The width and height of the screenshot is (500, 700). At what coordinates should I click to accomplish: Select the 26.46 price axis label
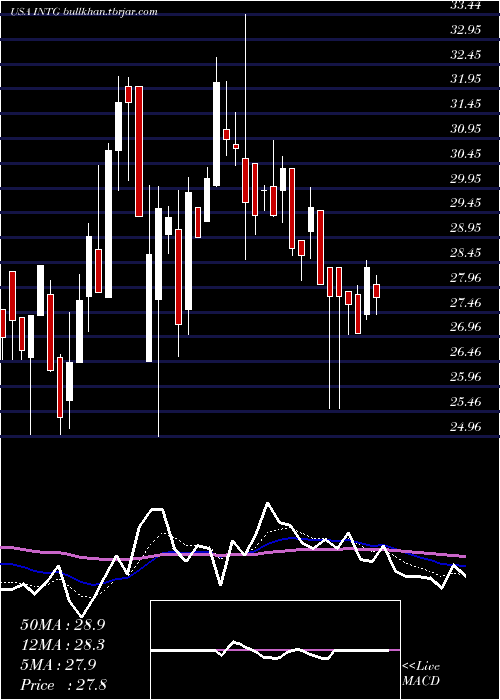(466, 352)
